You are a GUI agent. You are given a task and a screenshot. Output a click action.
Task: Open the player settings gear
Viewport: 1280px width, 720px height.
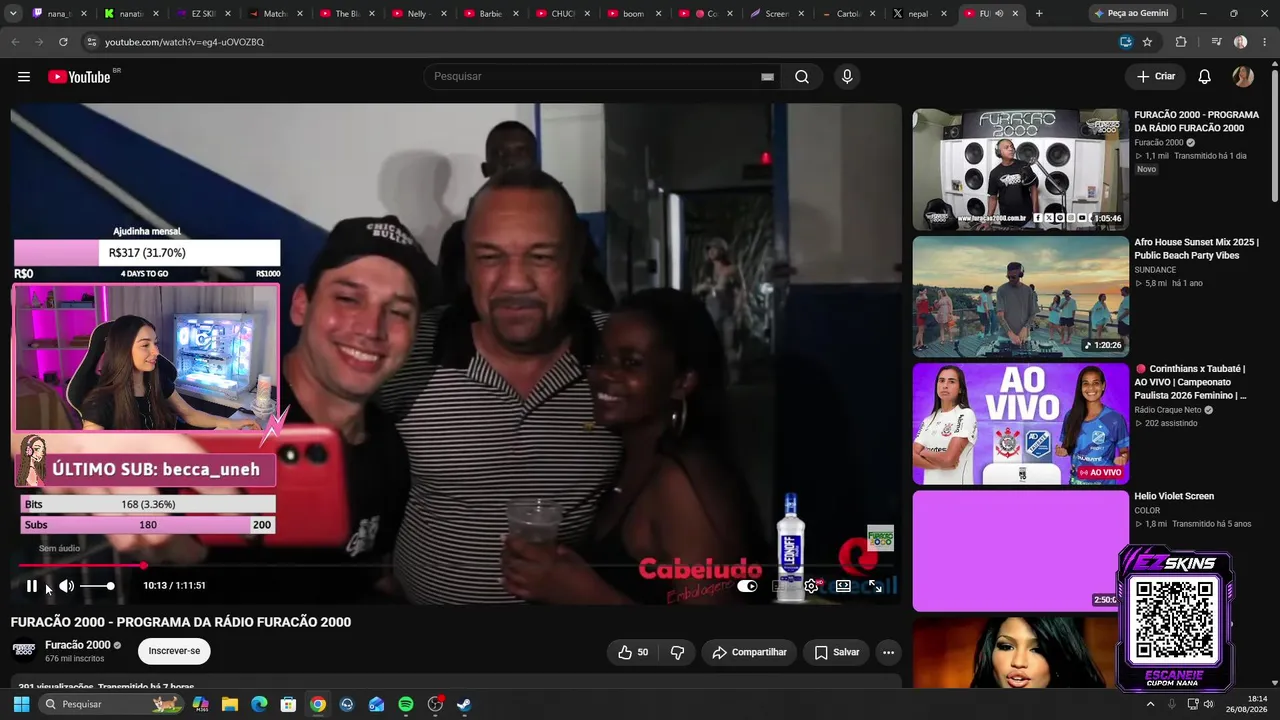coord(811,586)
